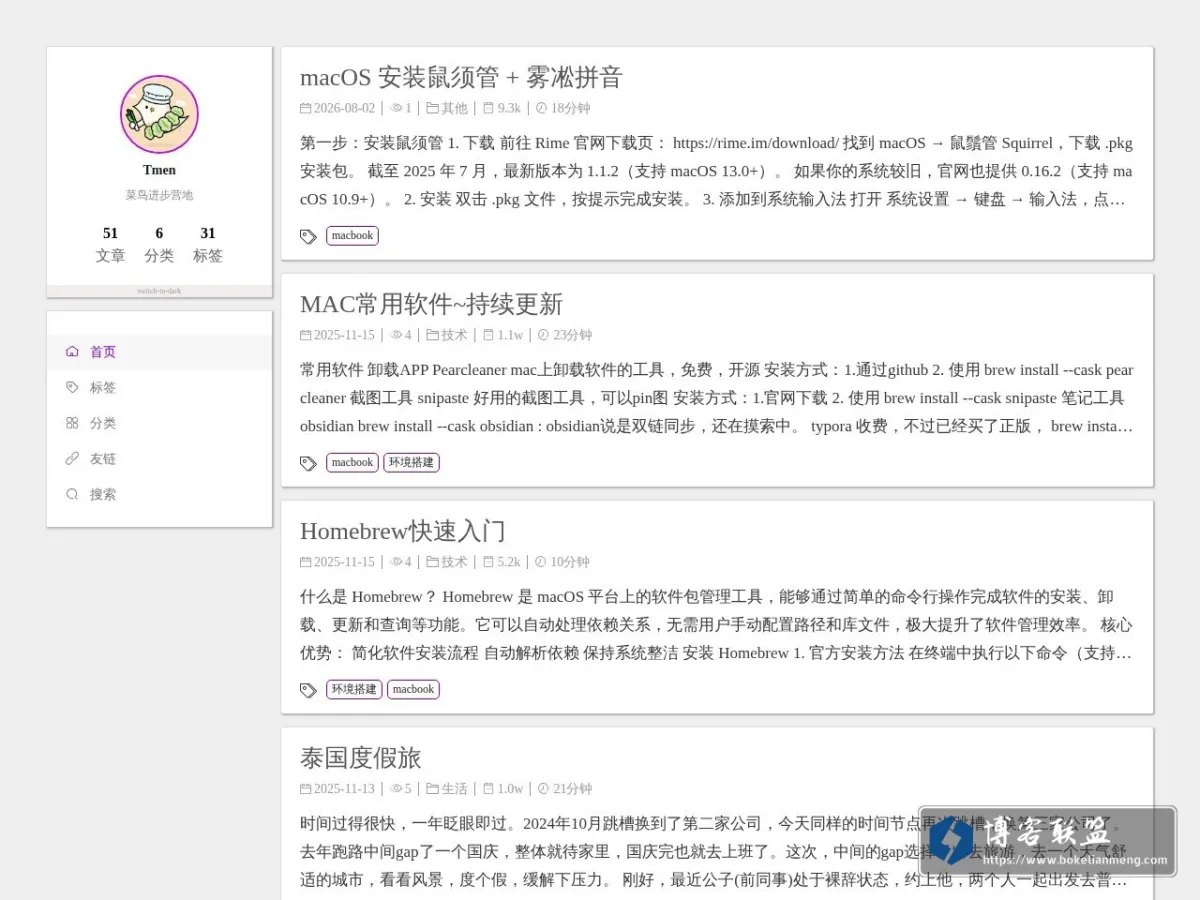Open 友链 page from sidebar menu
Viewport: 1200px width, 900px height.
pos(159,459)
